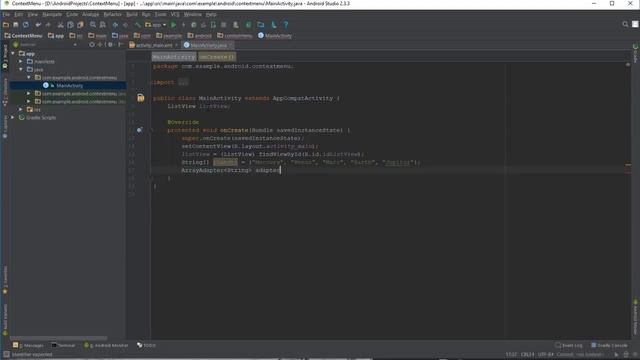Expand the third com.example.android.contextmenu package
This screenshot has width=640, height=360.
(29, 101)
